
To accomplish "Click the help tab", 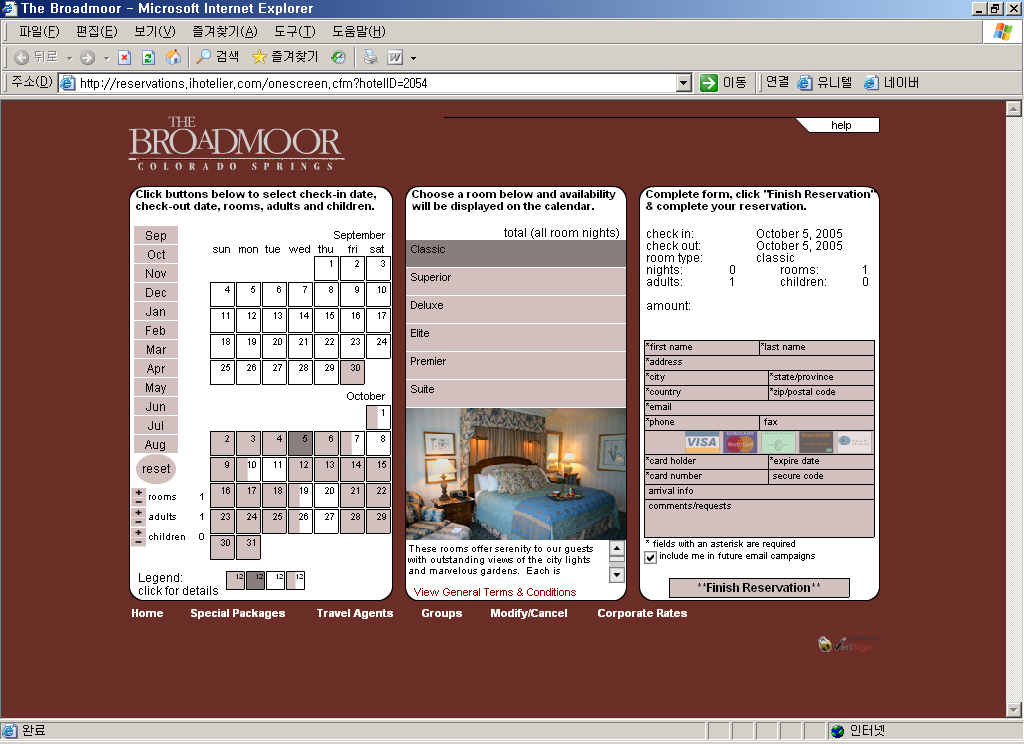I will click(x=841, y=125).
